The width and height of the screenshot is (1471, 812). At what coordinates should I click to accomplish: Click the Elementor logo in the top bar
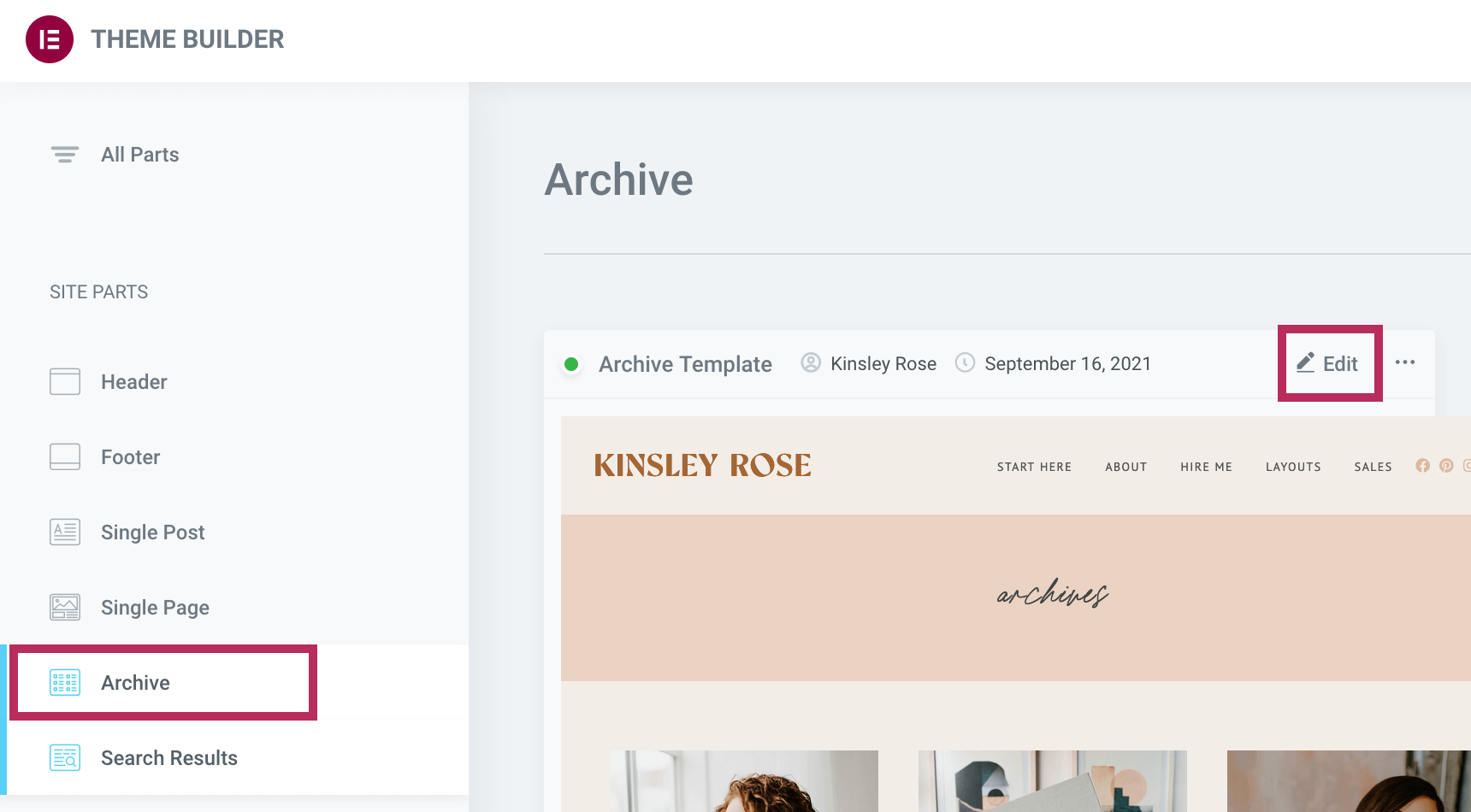pos(49,39)
